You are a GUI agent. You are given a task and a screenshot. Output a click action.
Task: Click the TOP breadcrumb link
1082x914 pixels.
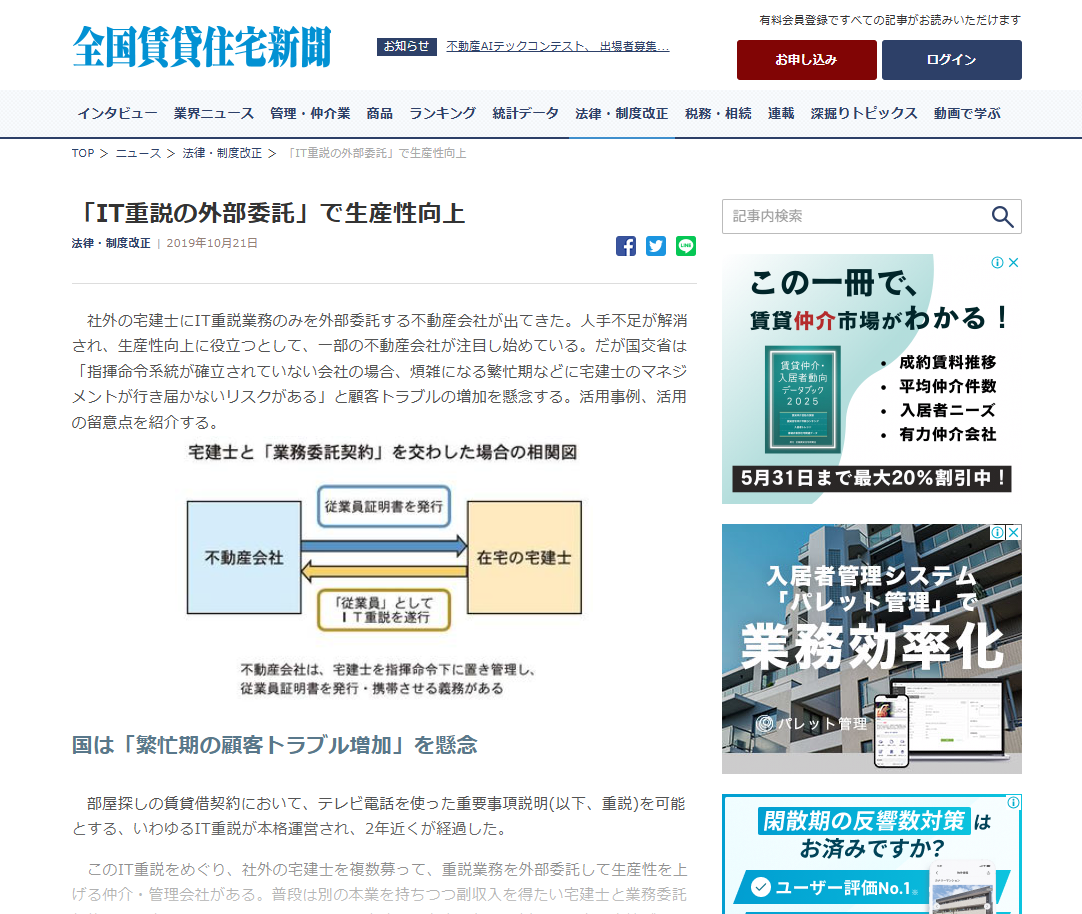pyautogui.click(x=82, y=153)
